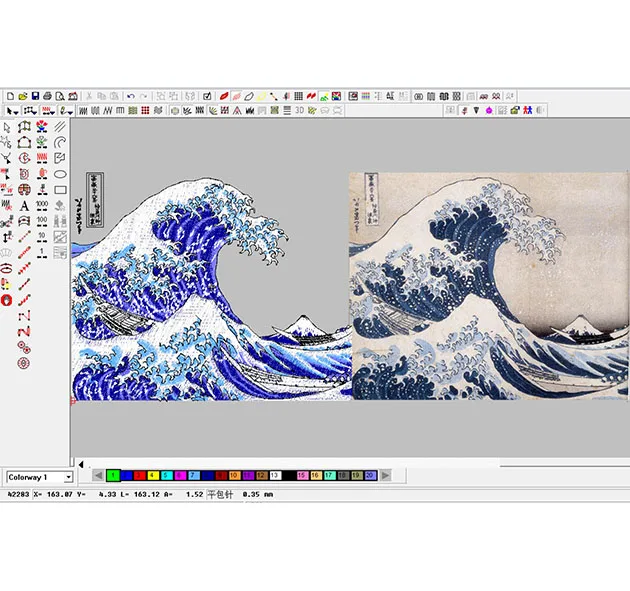The image size is (630, 591).
Task: Click the 1 stitch step icon
Action: [42, 253]
